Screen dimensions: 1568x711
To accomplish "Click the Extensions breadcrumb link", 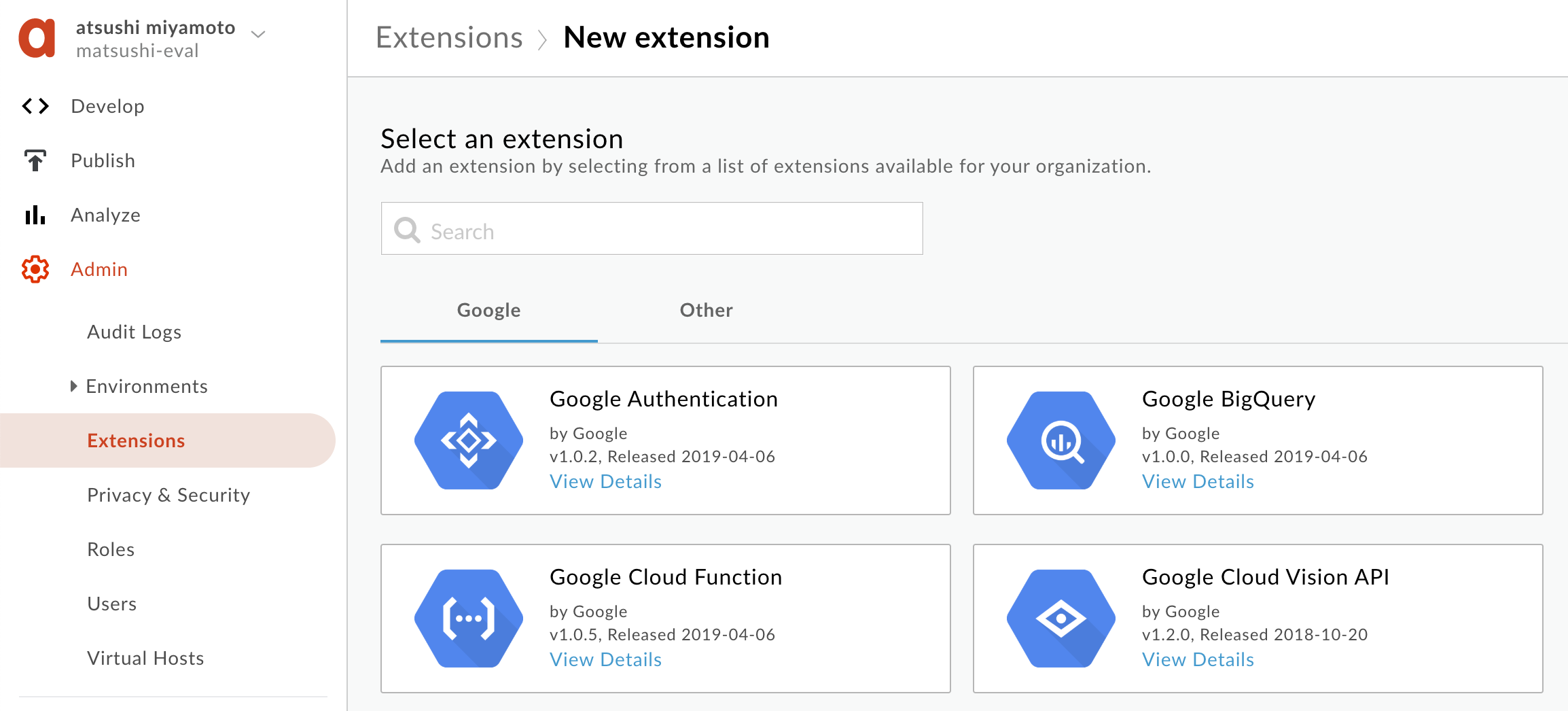I will coord(449,37).
